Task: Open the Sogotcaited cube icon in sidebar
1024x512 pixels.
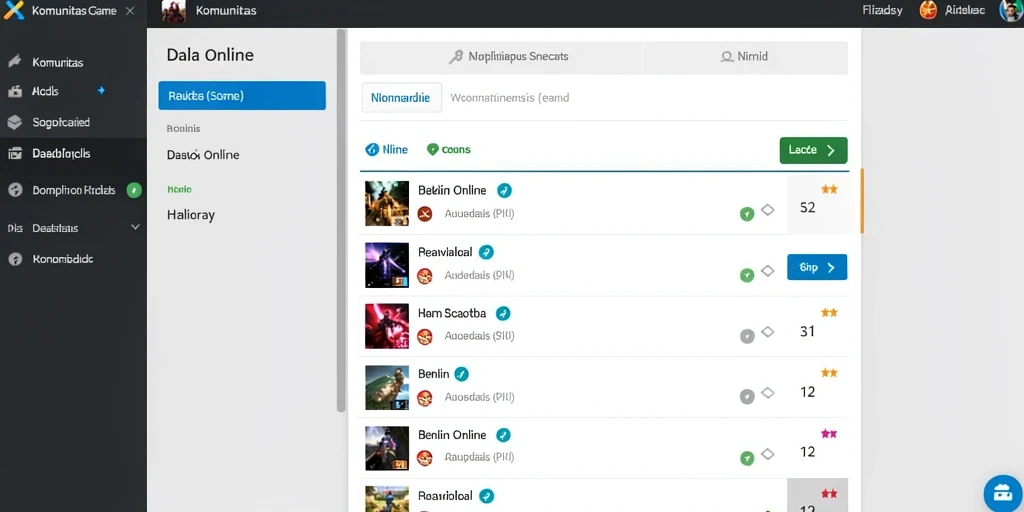Action: [x=14, y=122]
